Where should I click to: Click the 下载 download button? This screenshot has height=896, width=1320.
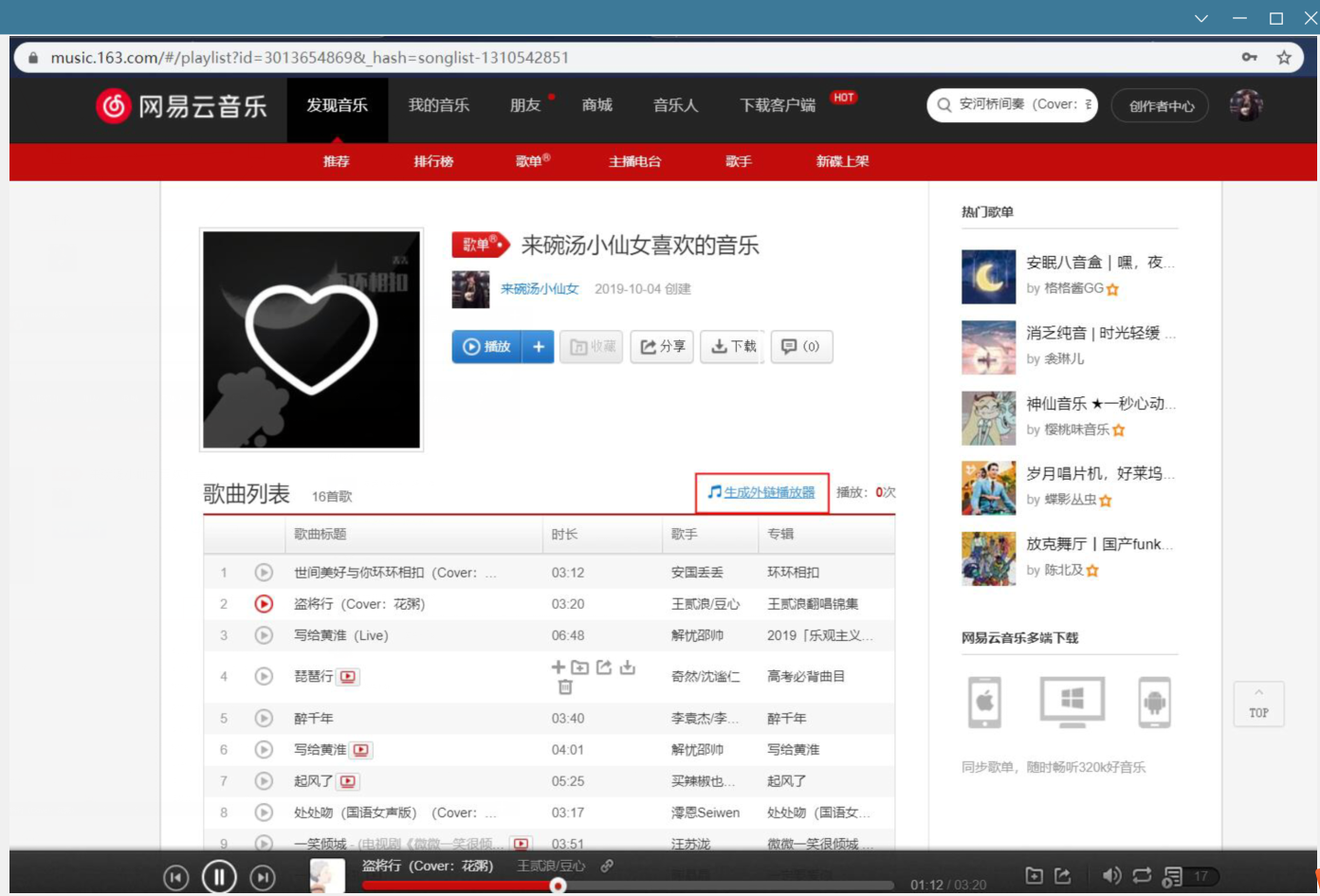[733, 347]
